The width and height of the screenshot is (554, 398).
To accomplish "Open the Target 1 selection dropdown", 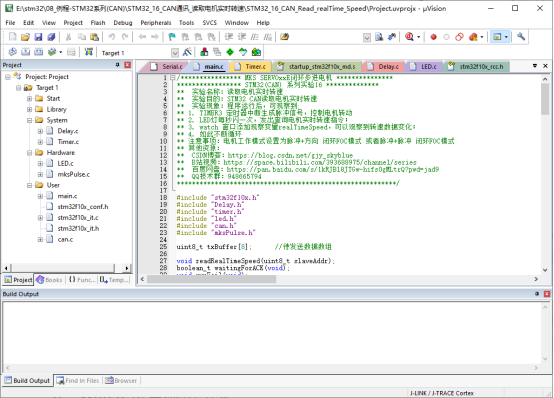I will click(x=175, y=53).
